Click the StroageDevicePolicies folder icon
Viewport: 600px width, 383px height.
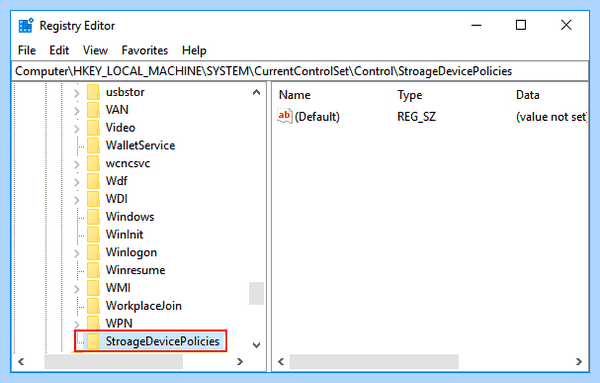coord(93,341)
